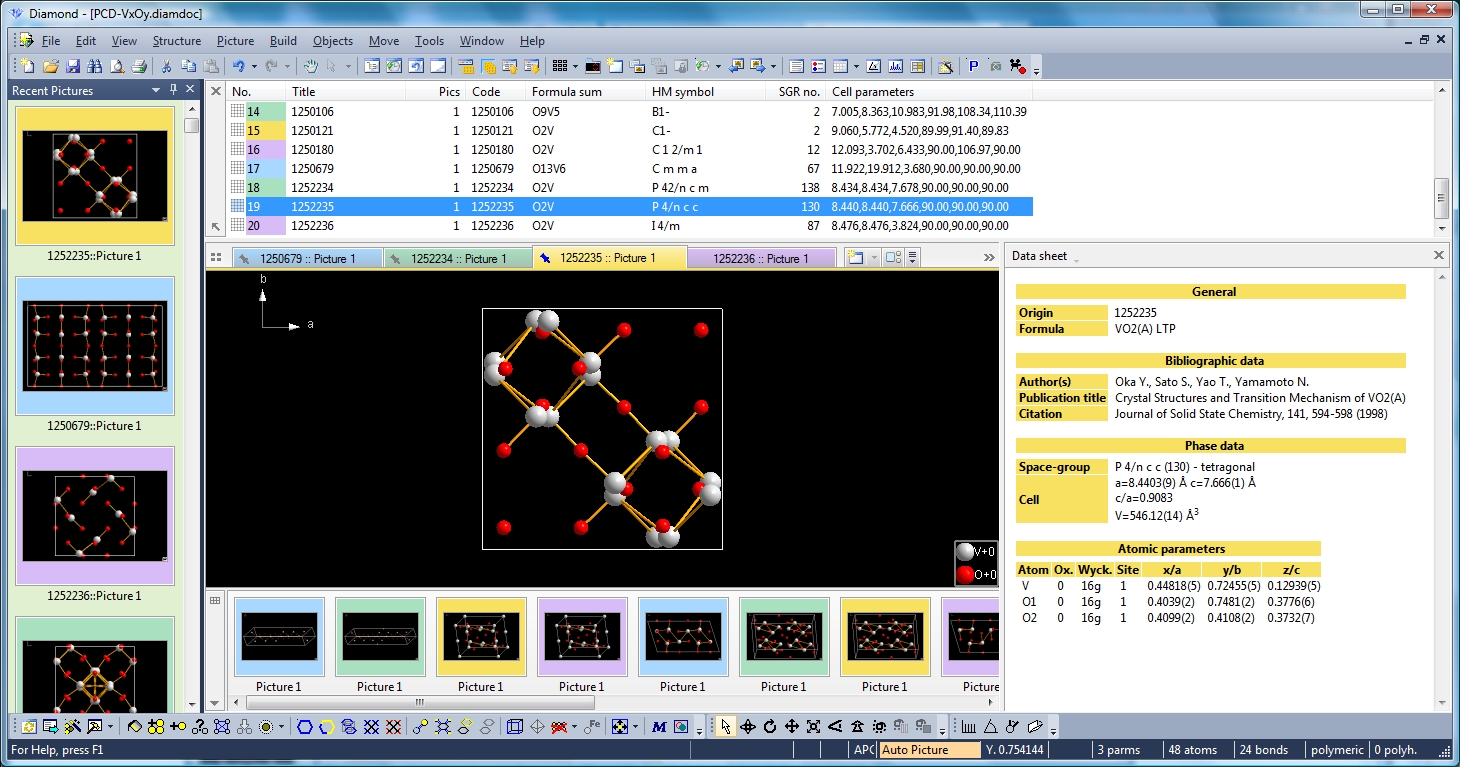1460x767 pixels.
Task: Open the Recent Pictures panel dropdown arrow
Action: (x=156, y=90)
